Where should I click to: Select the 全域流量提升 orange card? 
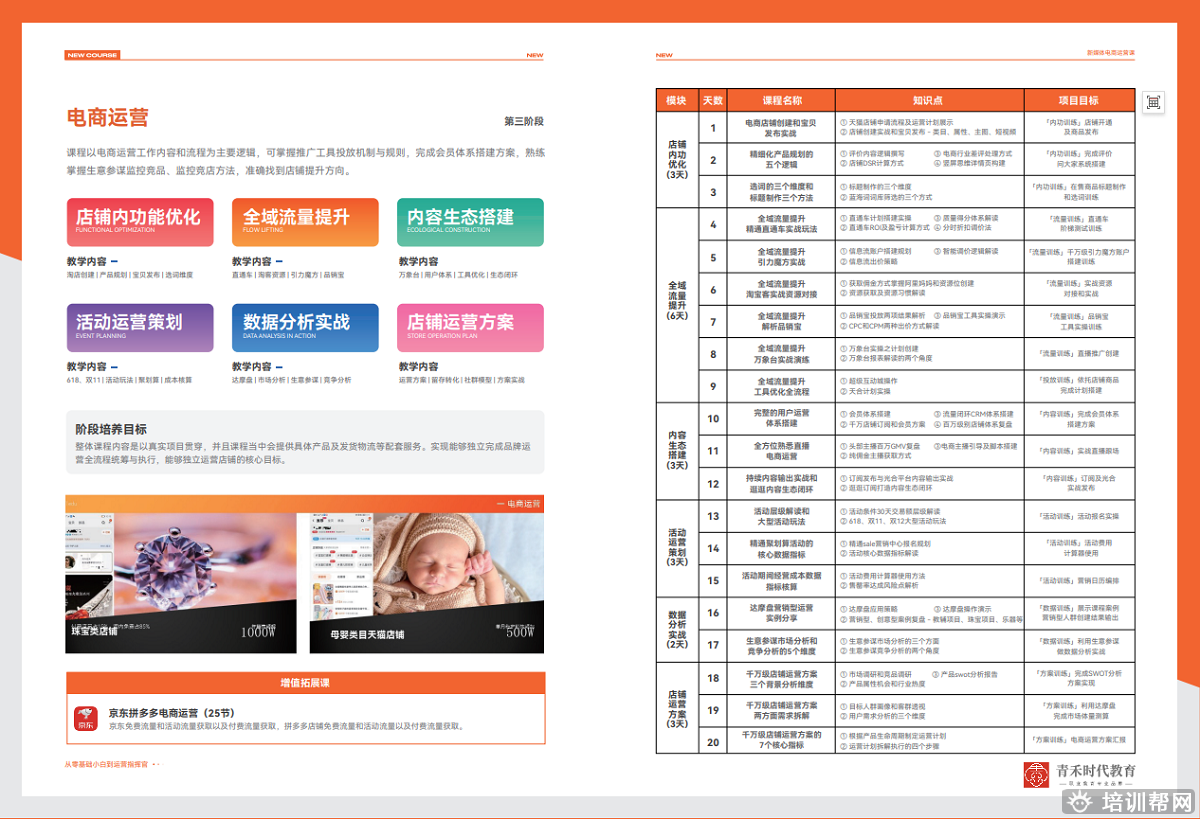tap(305, 222)
